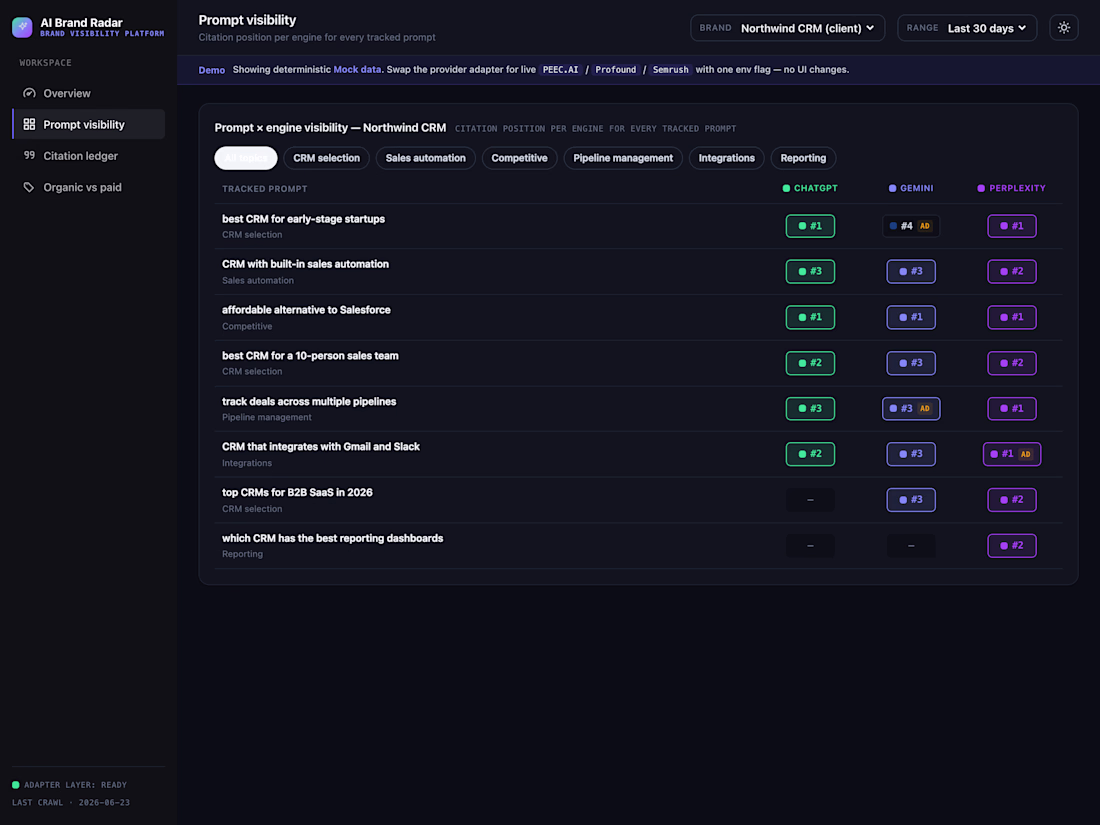Click Perplexity #2 badge for sales automation prompt
Image resolution: width=1100 pixels, height=825 pixels.
(1012, 271)
